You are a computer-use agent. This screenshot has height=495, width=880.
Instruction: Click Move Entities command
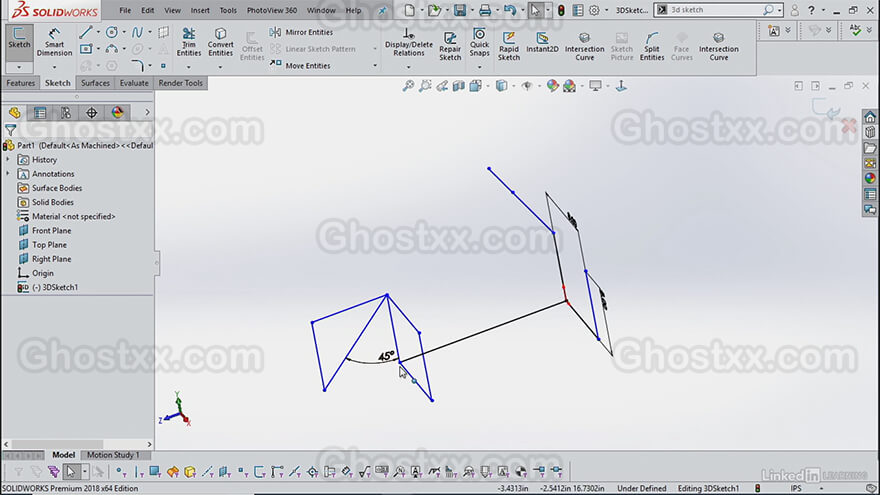(300, 66)
